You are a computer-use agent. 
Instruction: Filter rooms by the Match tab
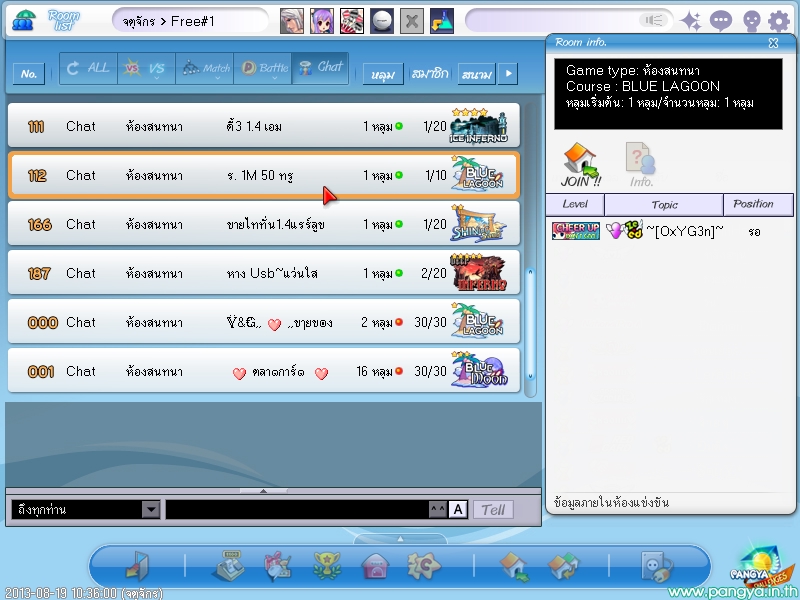205,68
